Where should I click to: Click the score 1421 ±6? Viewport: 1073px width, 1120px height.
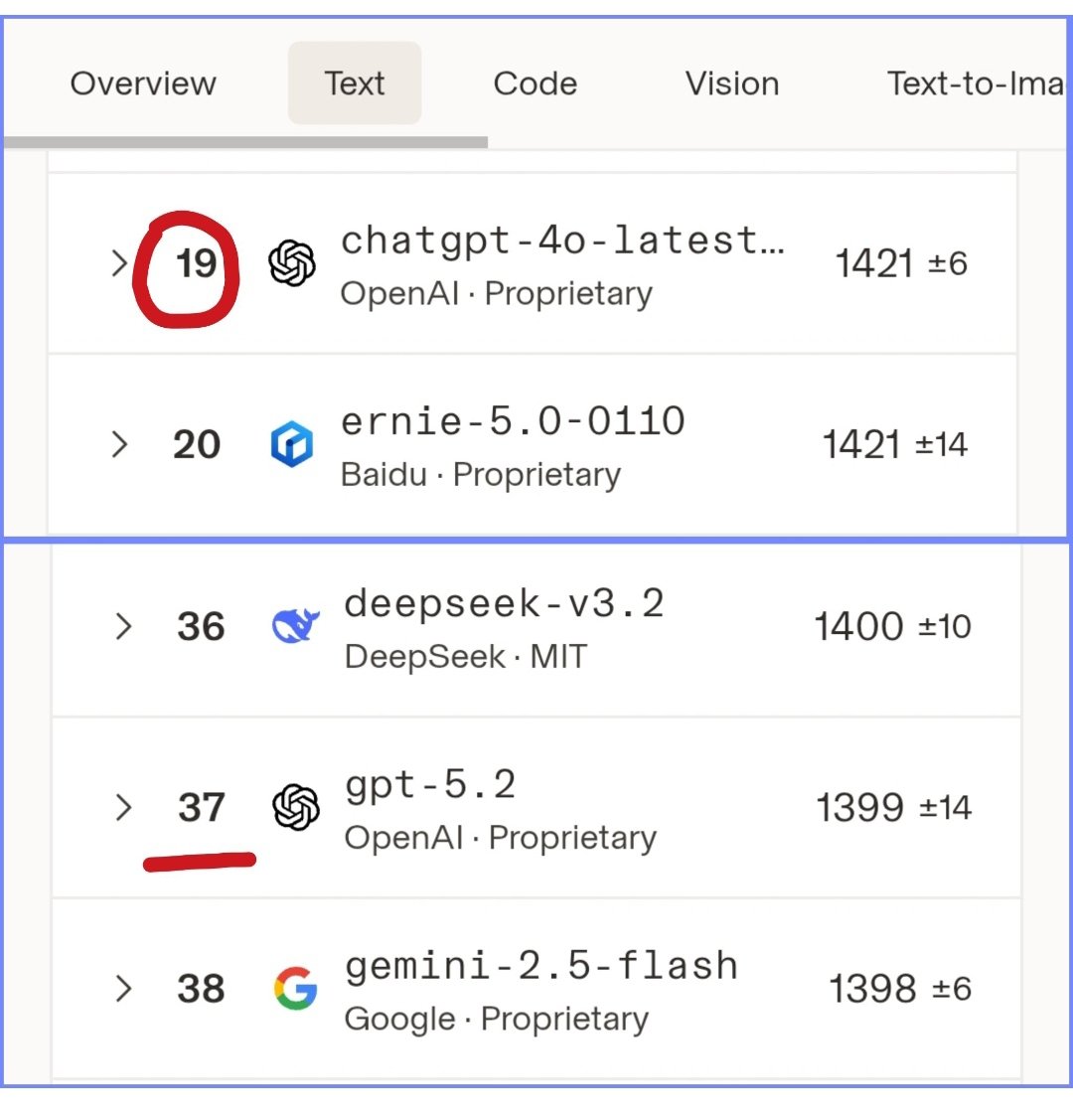[x=901, y=263]
